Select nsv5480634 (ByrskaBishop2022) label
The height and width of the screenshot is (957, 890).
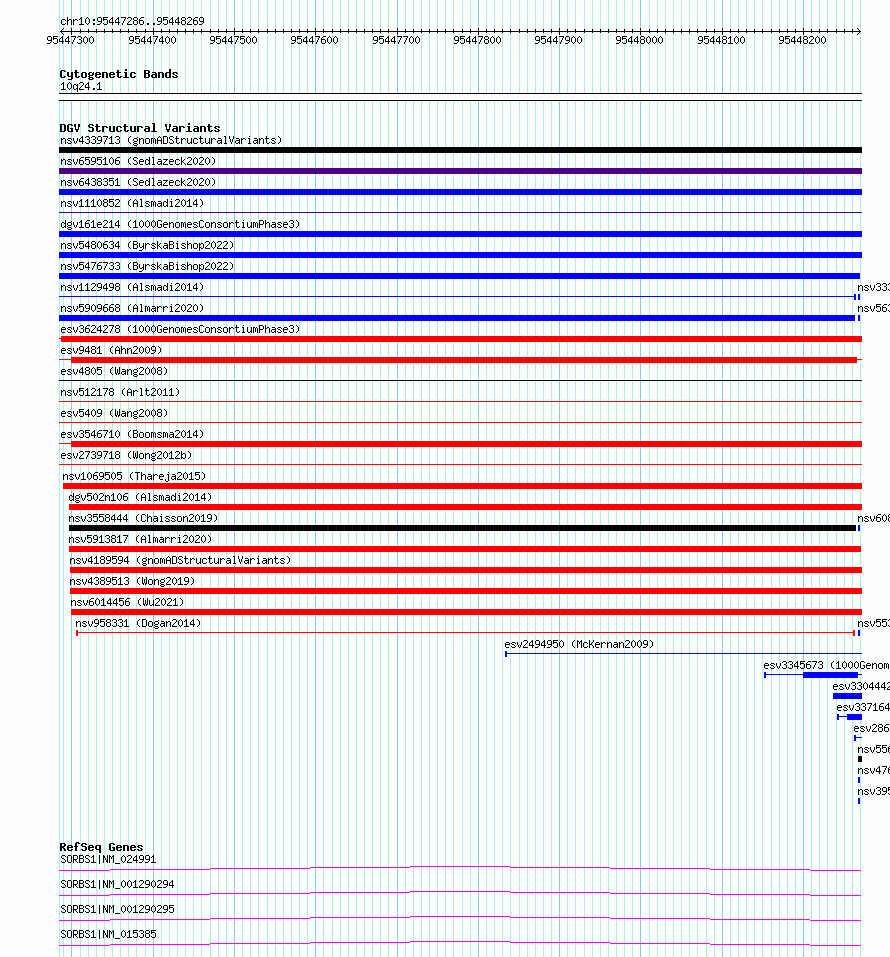click(147, 245)
